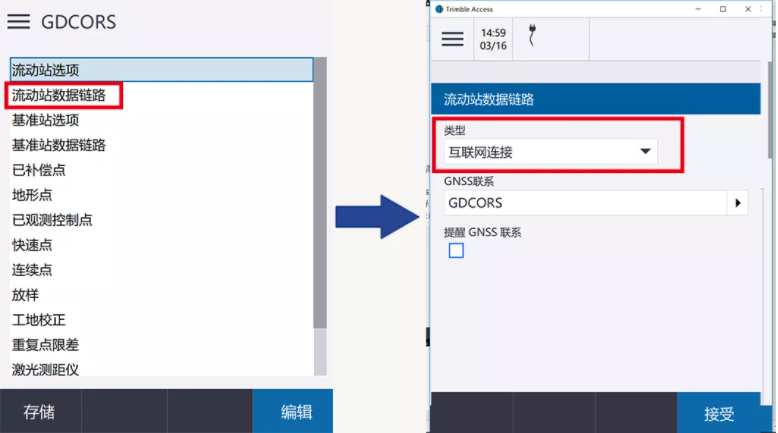Select 流动站数据链路 in the list
This screenshot has width=778, height=433.
(x=60, y=95)
